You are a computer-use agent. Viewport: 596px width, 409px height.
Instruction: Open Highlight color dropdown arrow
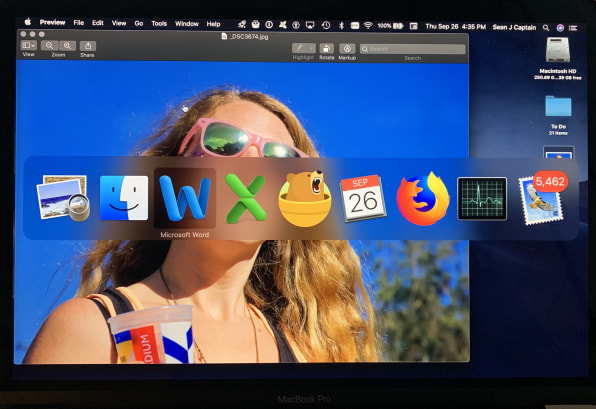[312, 48]
